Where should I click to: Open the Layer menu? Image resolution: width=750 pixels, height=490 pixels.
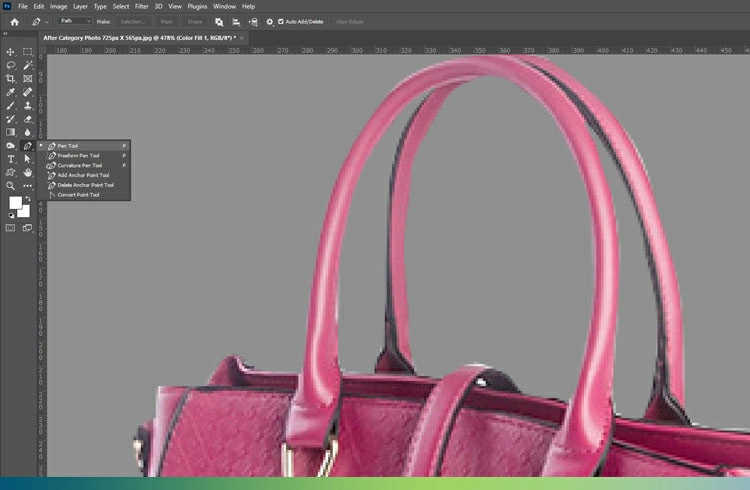(x=80, y=7)
